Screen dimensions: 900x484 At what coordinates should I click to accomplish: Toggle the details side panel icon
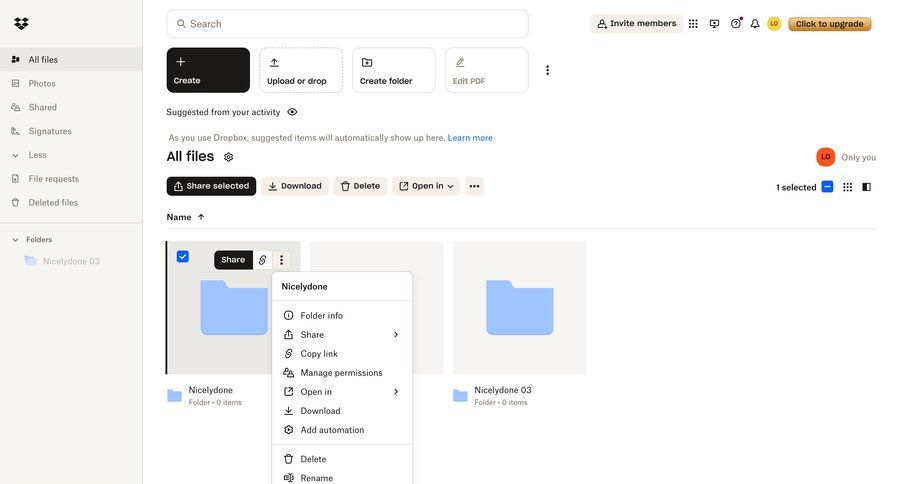click(867, 187)
